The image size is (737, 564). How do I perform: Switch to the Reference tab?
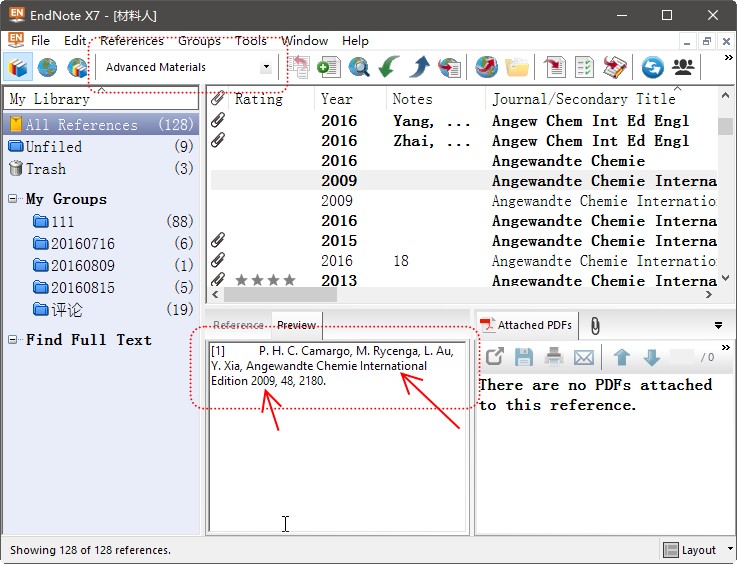tap(237, 325)
